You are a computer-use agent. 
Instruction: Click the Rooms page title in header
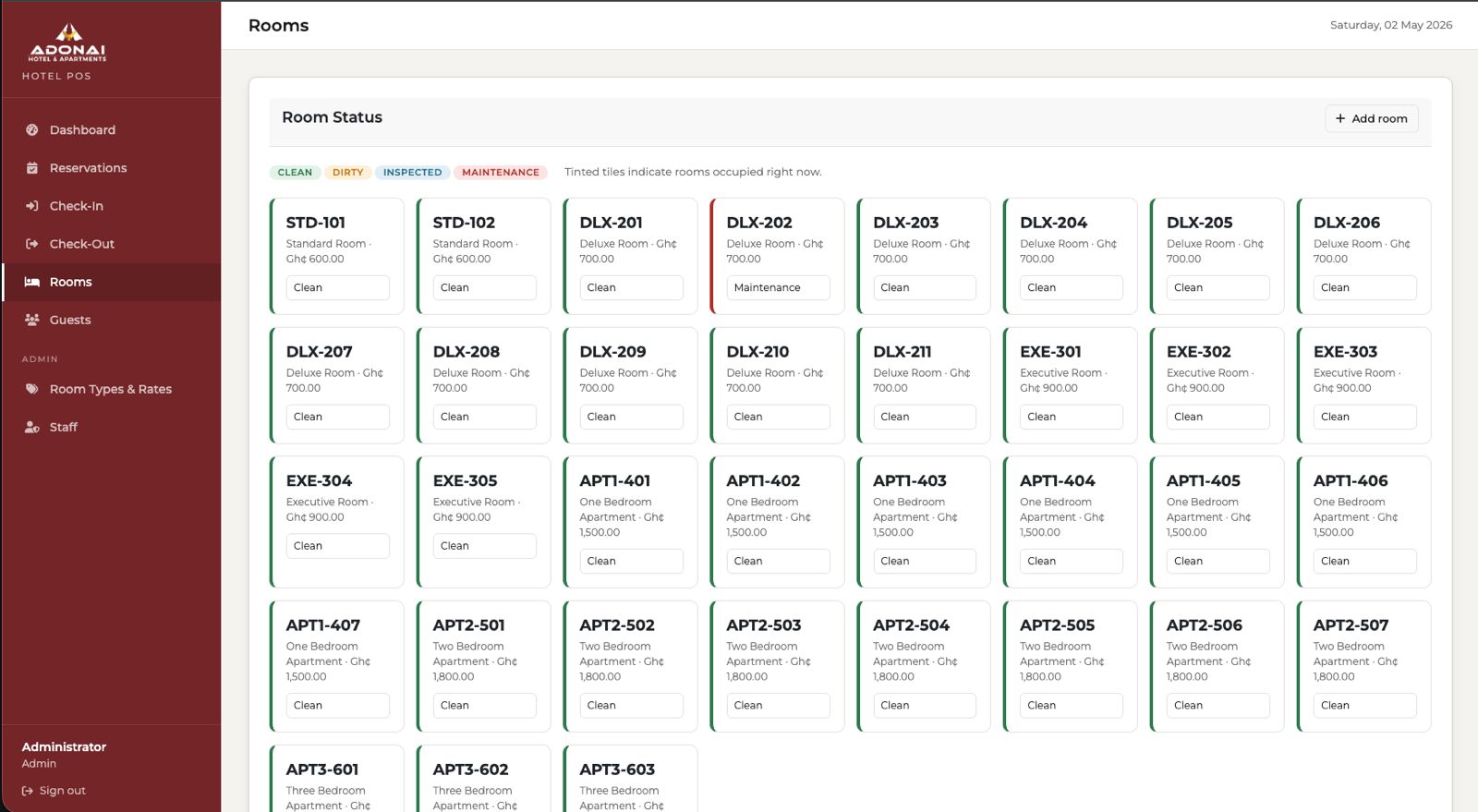[x=278, y=26]
